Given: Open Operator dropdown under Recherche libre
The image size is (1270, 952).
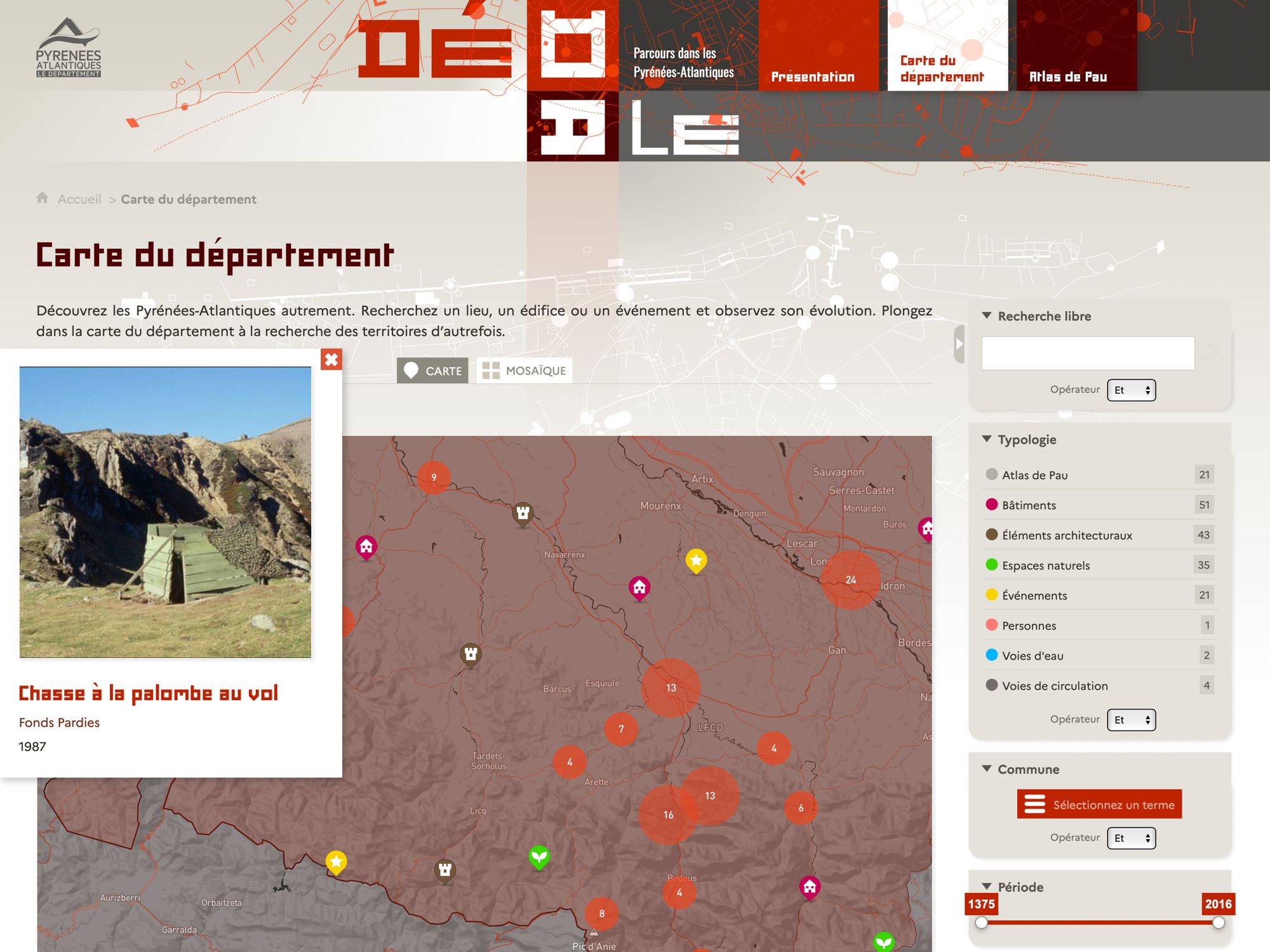Looking at the screenshot, I should (x=1131, y=390).
